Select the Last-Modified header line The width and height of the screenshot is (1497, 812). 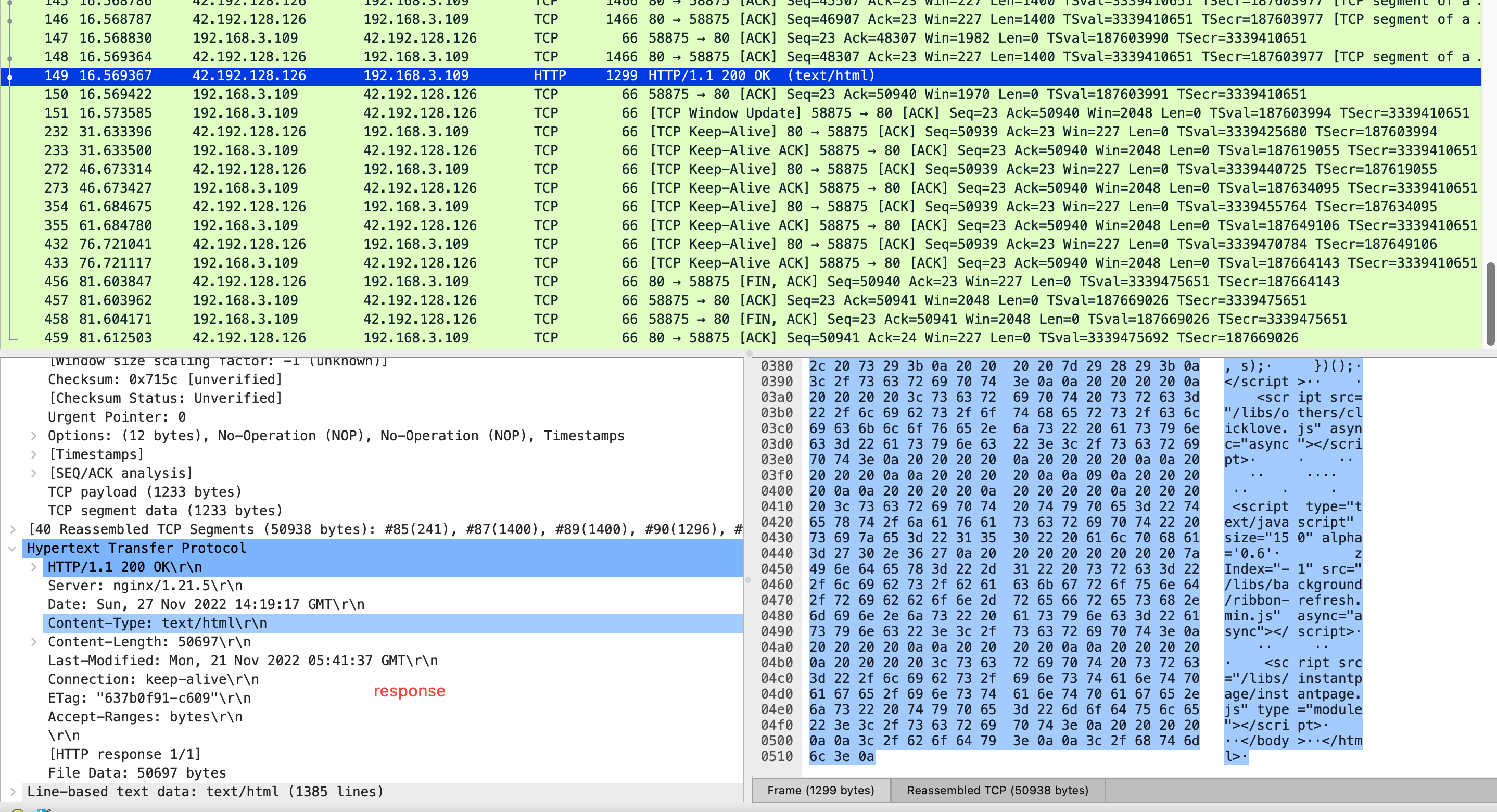(243, 661)
